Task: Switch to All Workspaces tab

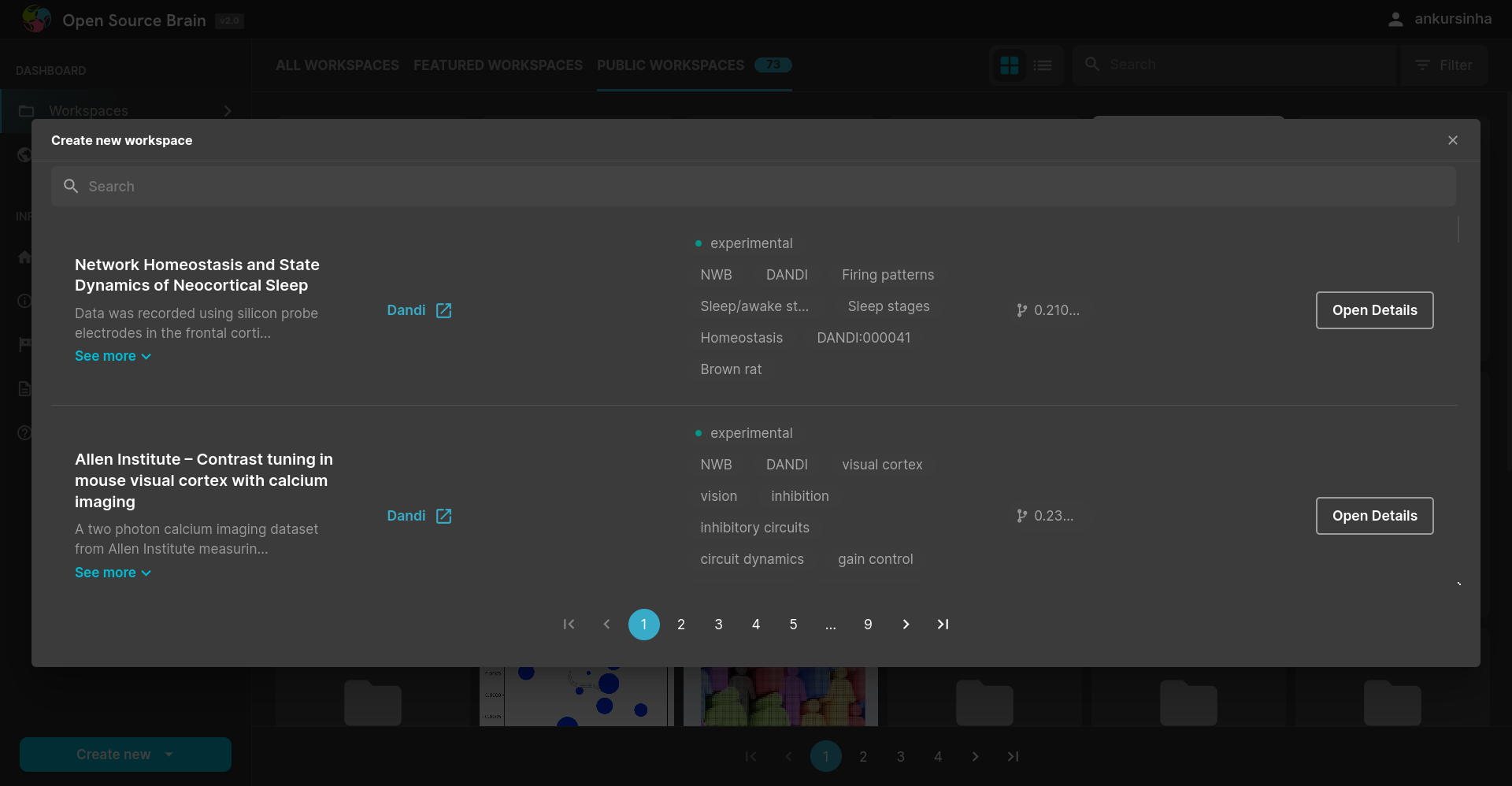Action: click(x=337, y=65)
